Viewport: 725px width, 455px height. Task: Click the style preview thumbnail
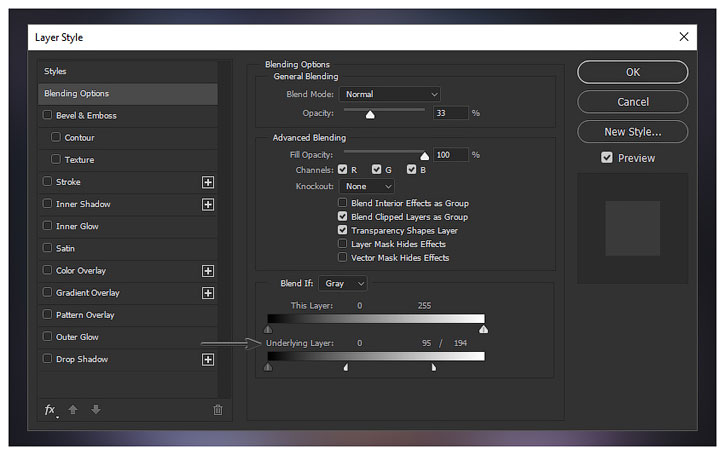(633, 228)
